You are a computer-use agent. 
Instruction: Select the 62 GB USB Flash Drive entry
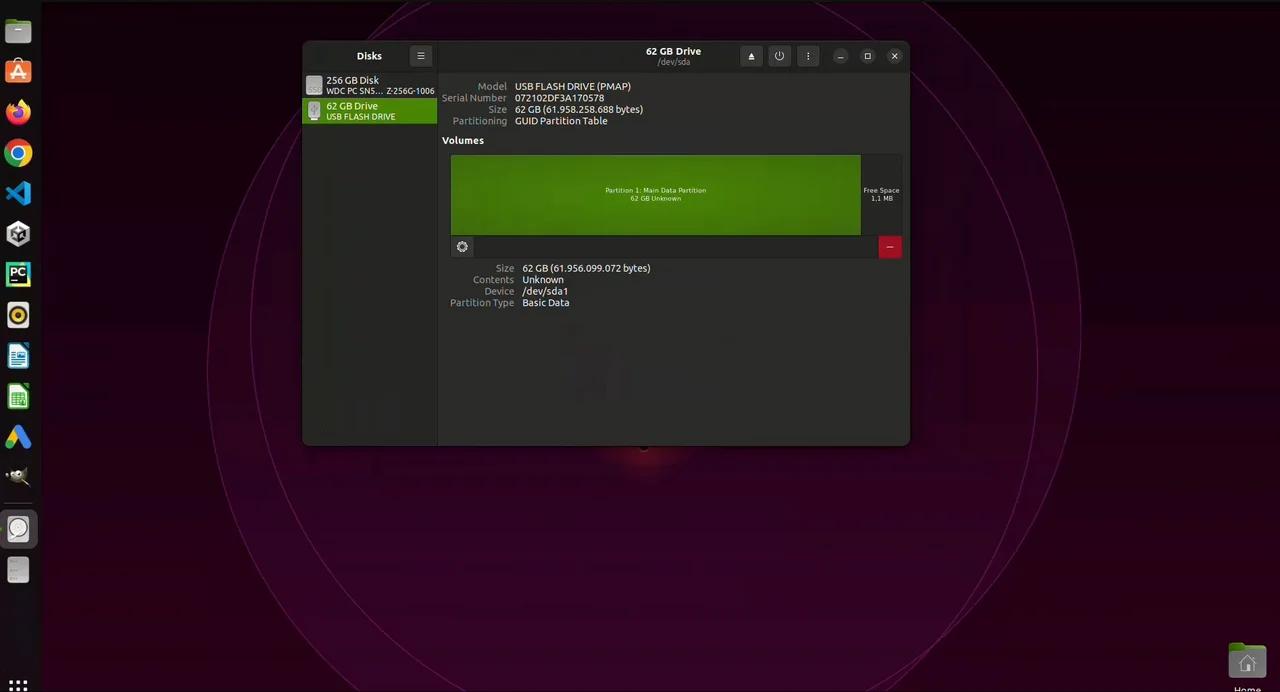pos(368,111)
